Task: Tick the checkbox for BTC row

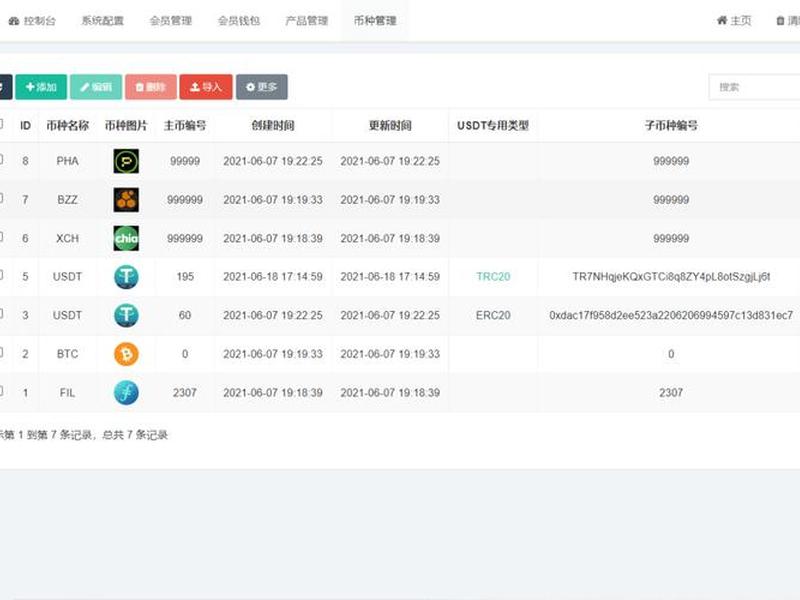Action: [x=1, y=353]
